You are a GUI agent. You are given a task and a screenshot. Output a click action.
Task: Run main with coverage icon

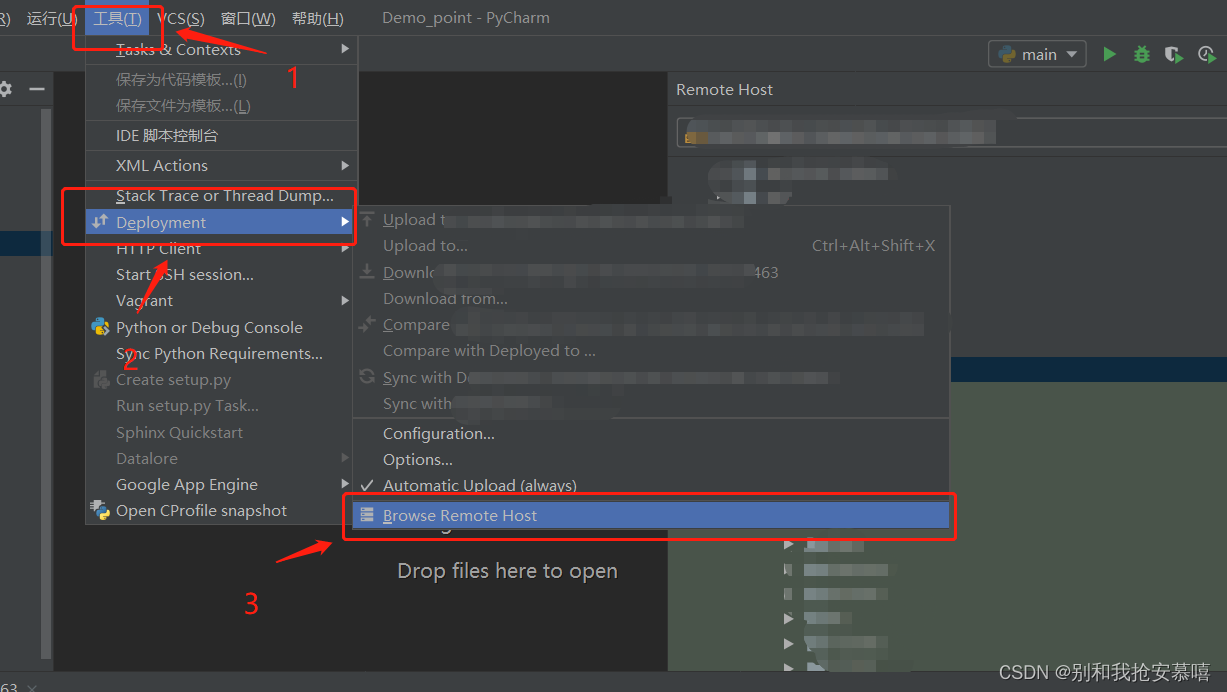pos(1175,54)
